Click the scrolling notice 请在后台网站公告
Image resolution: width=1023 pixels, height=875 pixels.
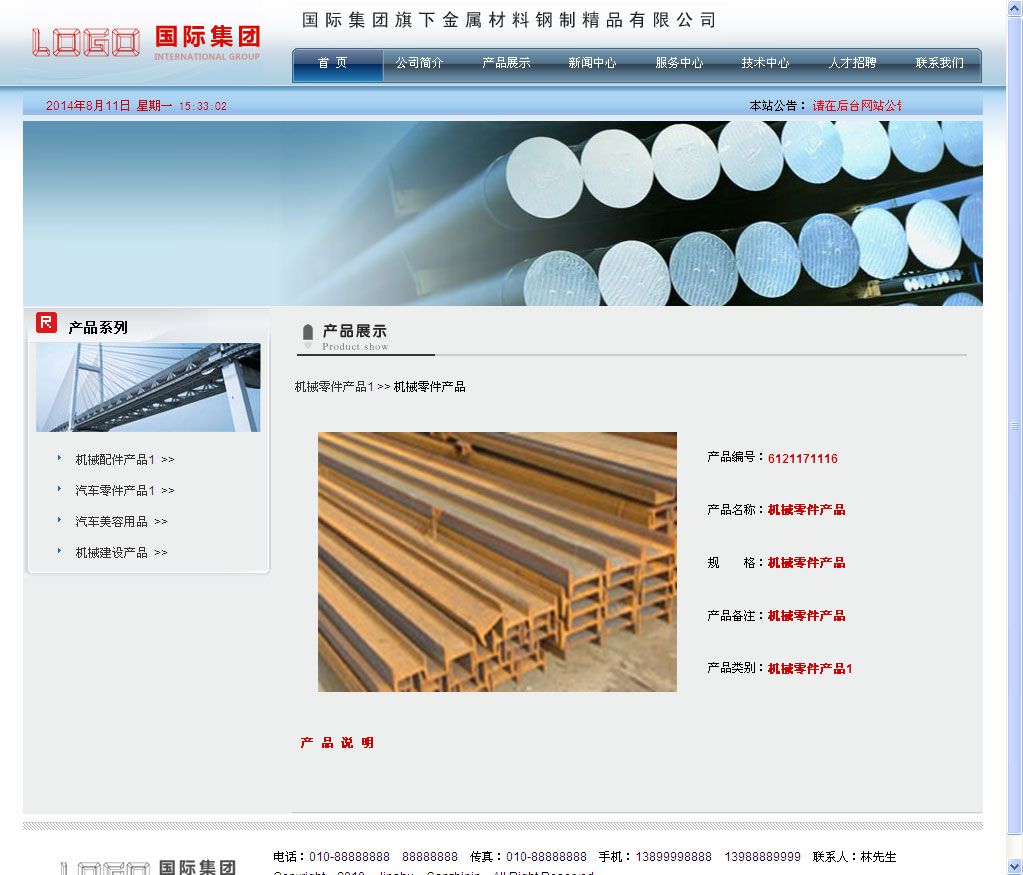click(x=857, y=106)
